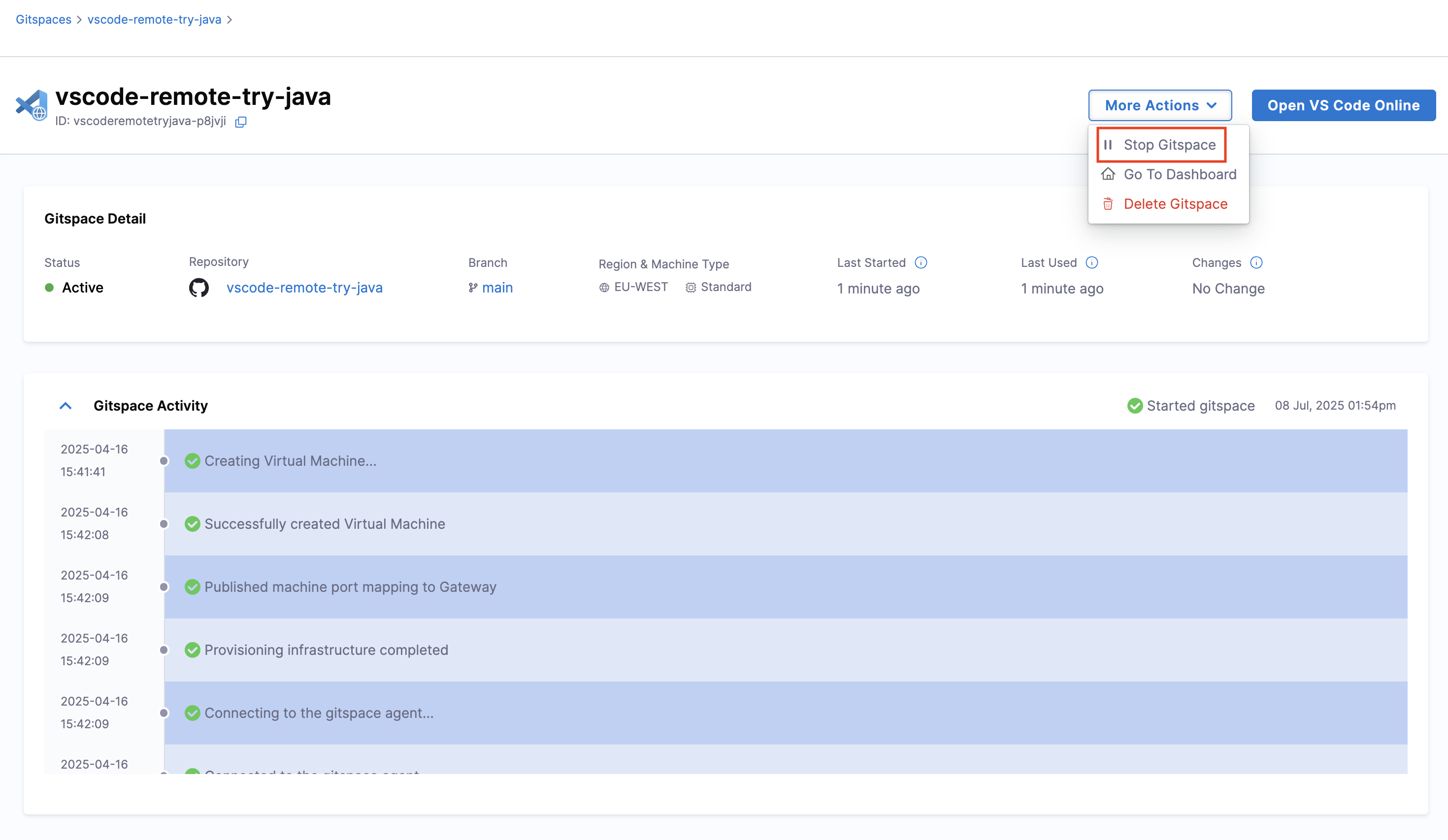Click the Go To Dashboard home icon

click(1108, 174)
